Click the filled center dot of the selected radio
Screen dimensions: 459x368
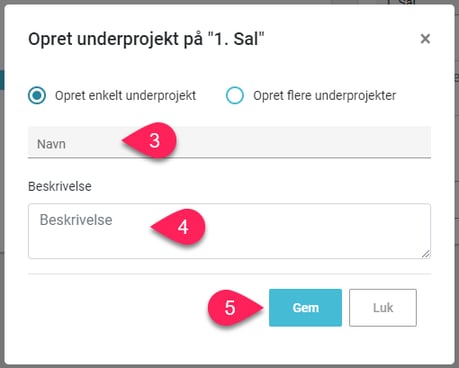pos(37,95)
